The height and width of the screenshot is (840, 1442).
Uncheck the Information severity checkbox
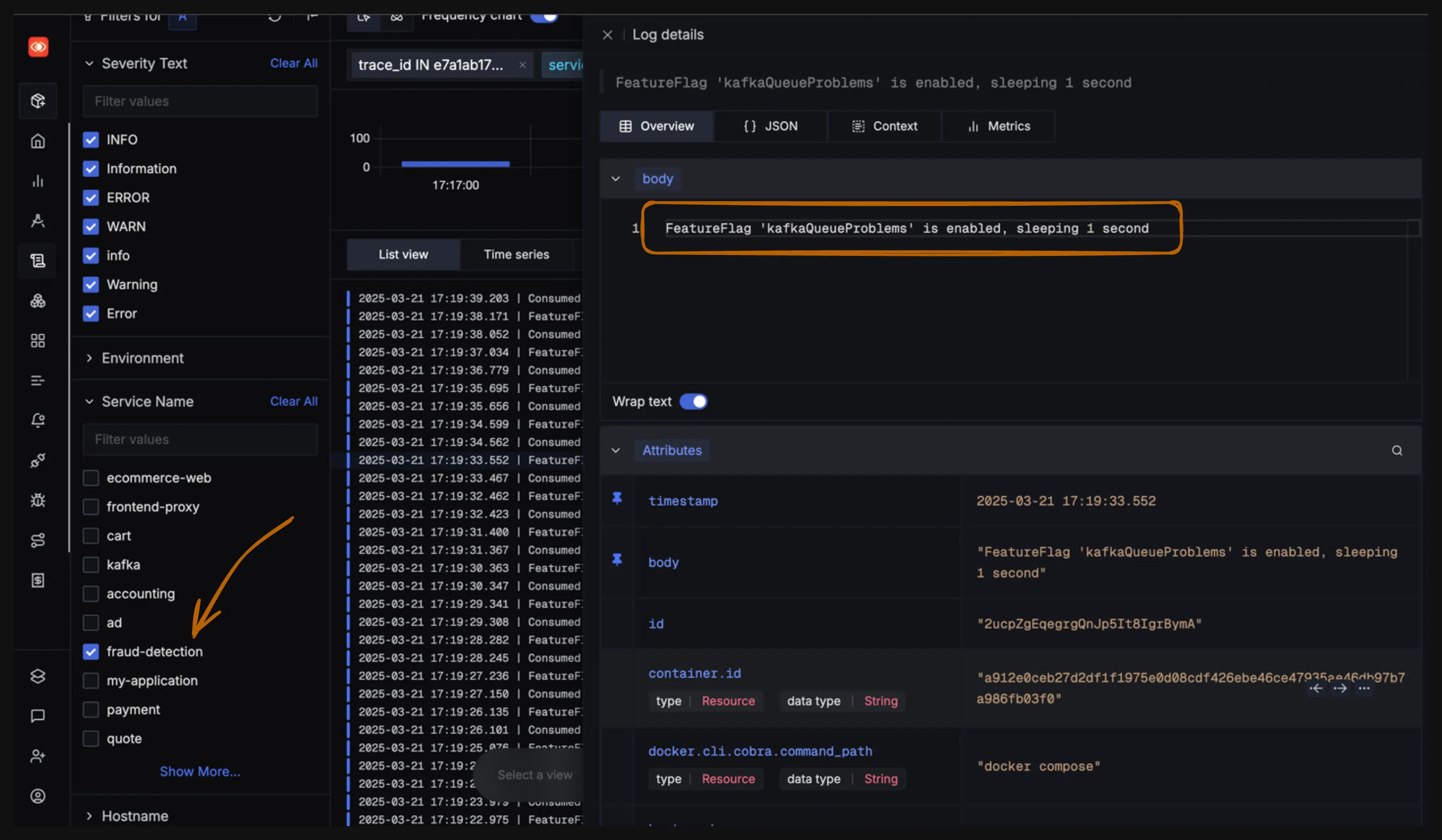[91, 169]
